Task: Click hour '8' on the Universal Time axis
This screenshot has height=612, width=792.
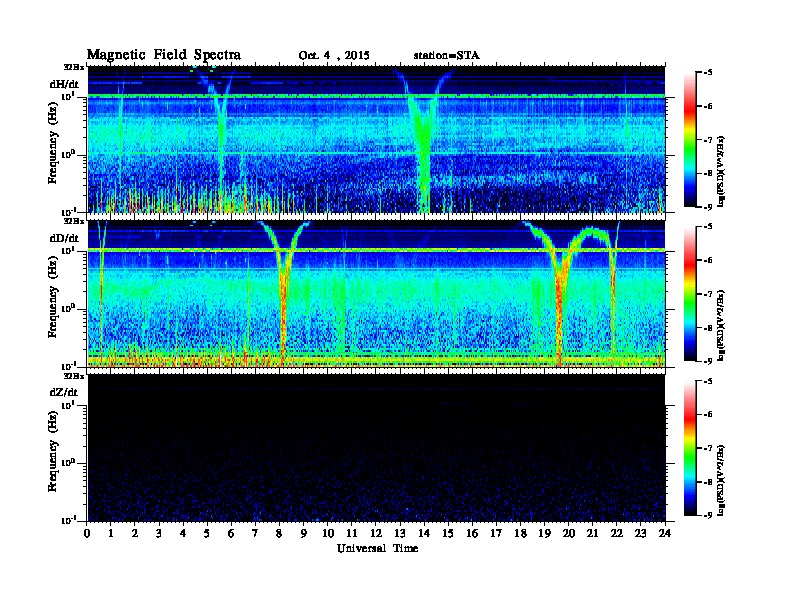Action: [279, 534]
